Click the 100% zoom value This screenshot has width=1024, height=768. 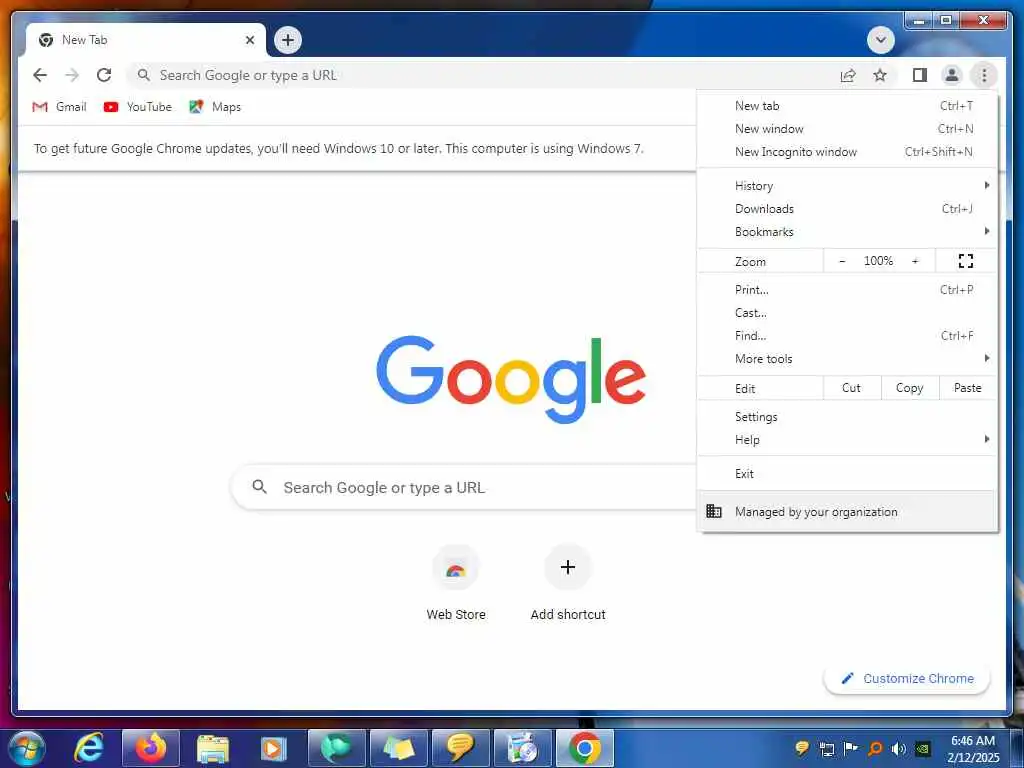(x=878, y=261)
